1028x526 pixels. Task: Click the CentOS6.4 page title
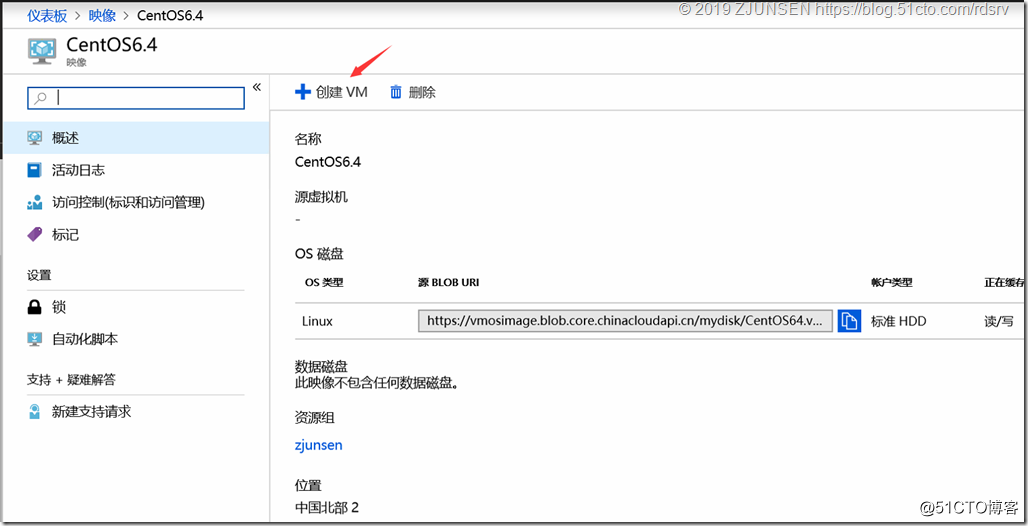click(x=112, y=45)
